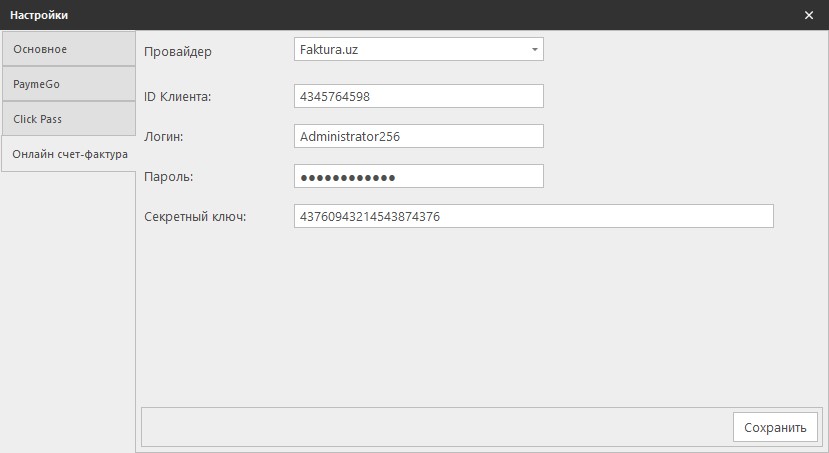Switch to the Основное tab
The image size is (829, 453).
(68, 49)
